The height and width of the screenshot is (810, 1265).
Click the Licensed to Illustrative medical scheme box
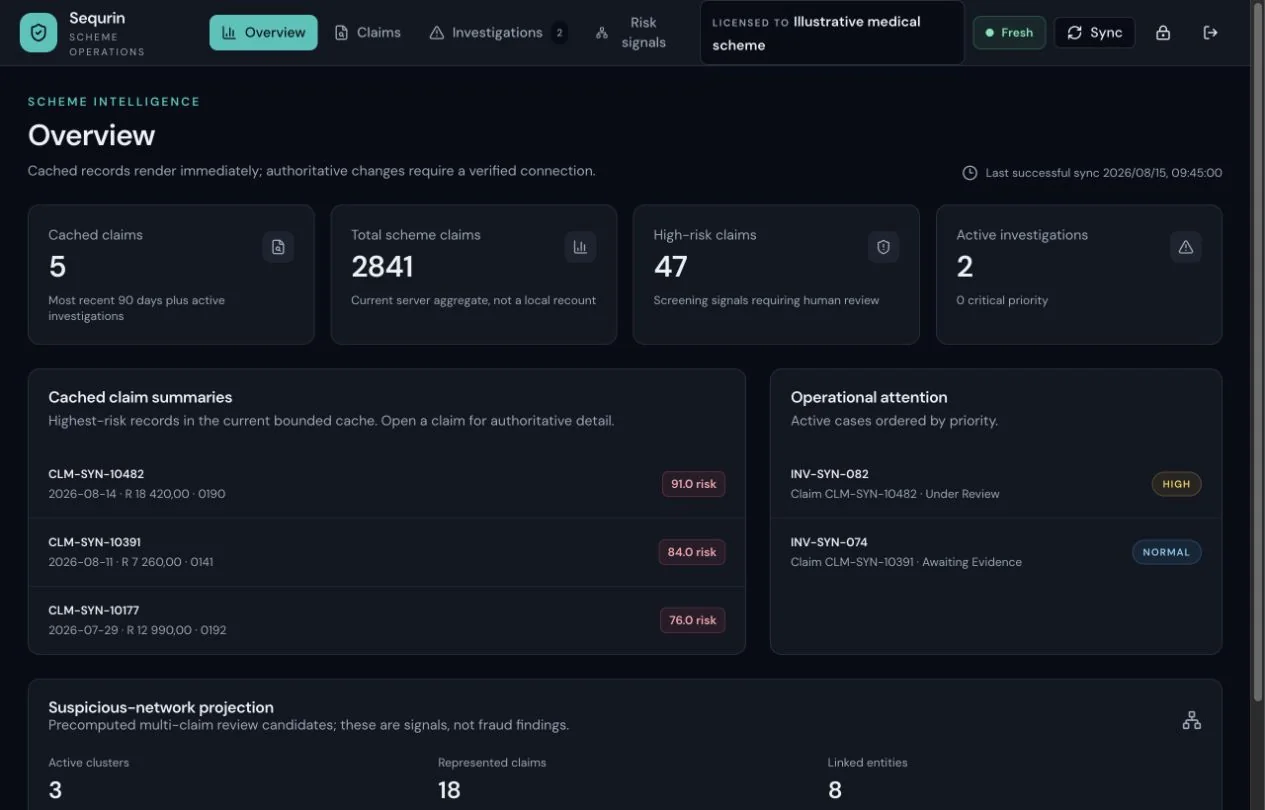[x=832, y=33]
